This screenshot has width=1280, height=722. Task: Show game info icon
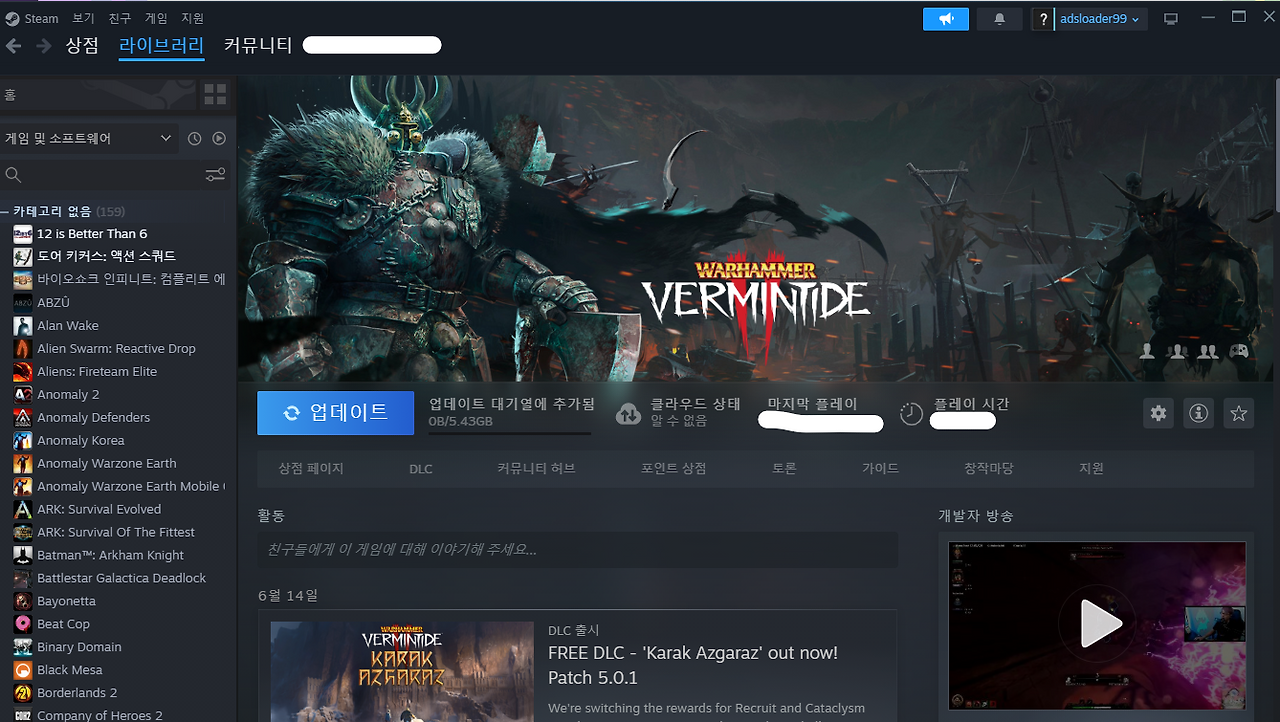(1198, 413)
